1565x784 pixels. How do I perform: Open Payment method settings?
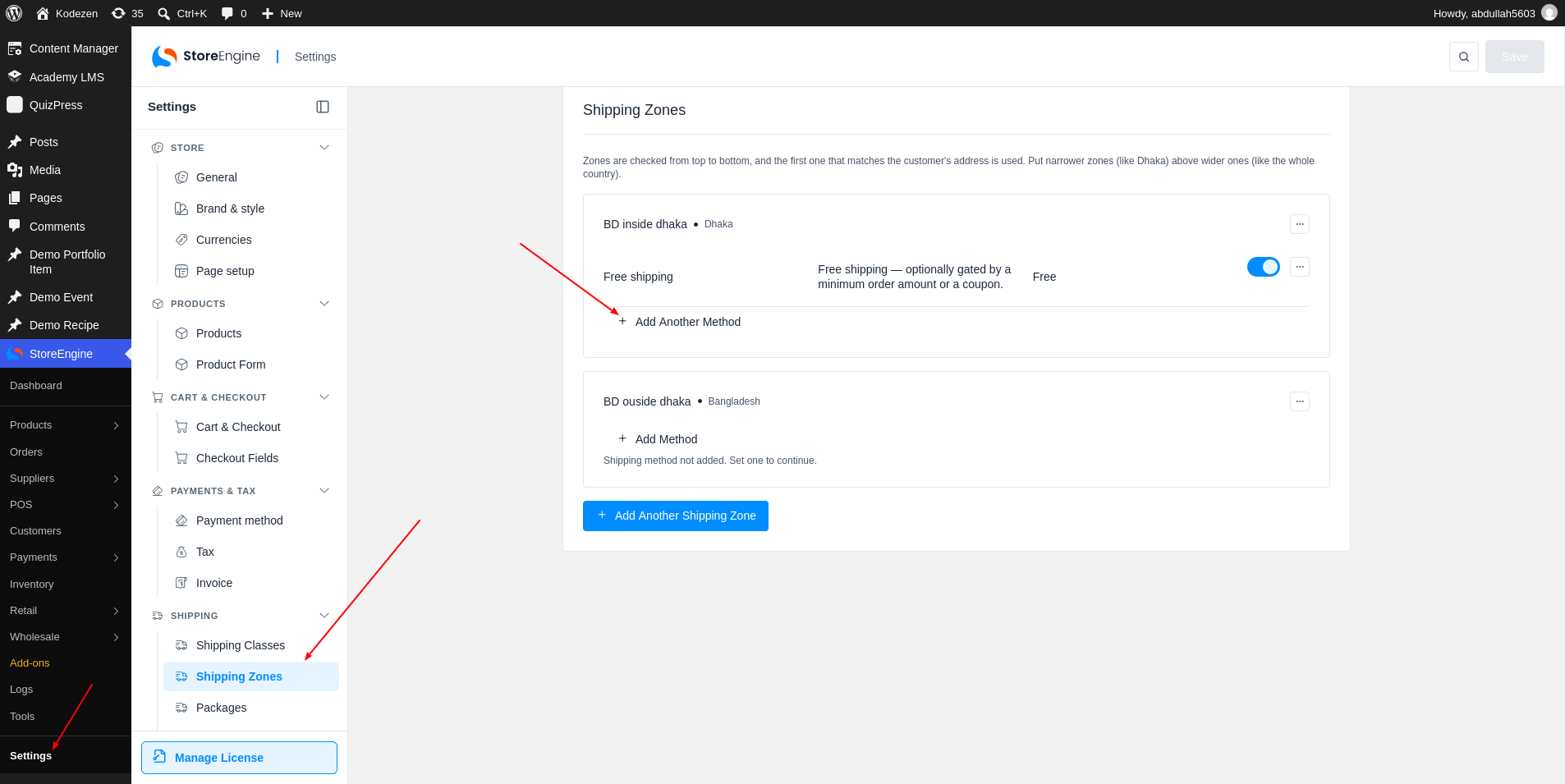(x=251, y=520)
